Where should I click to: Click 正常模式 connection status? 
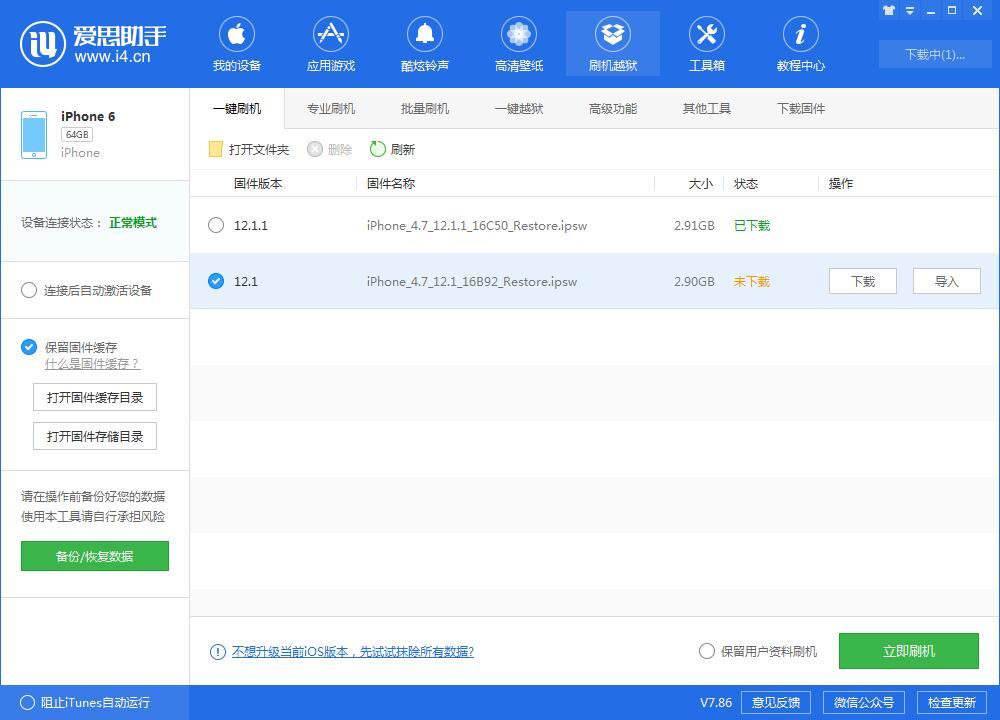click(133, 222)
